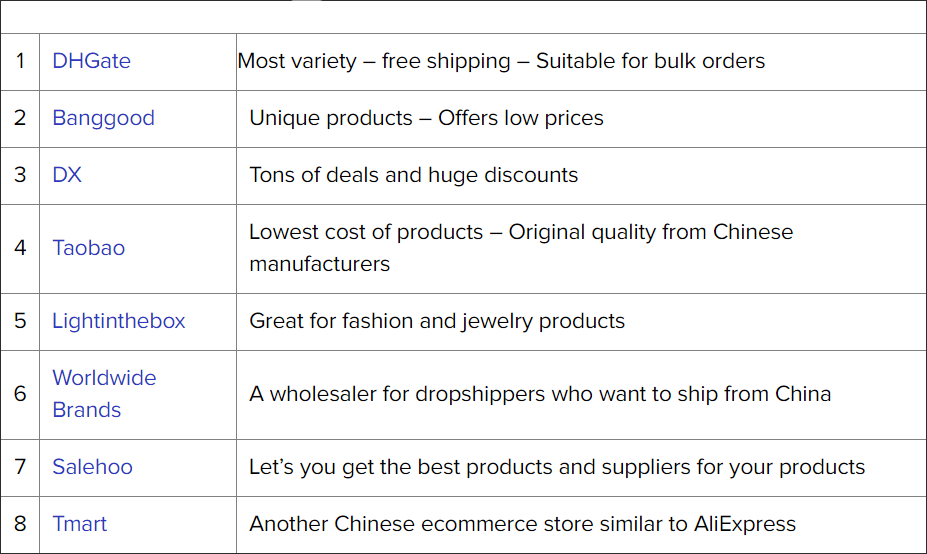Image resolution: width=927 pixels, height=554 pixels.
Task: Visit the Taobao link
Action: (x=89, y=248)
